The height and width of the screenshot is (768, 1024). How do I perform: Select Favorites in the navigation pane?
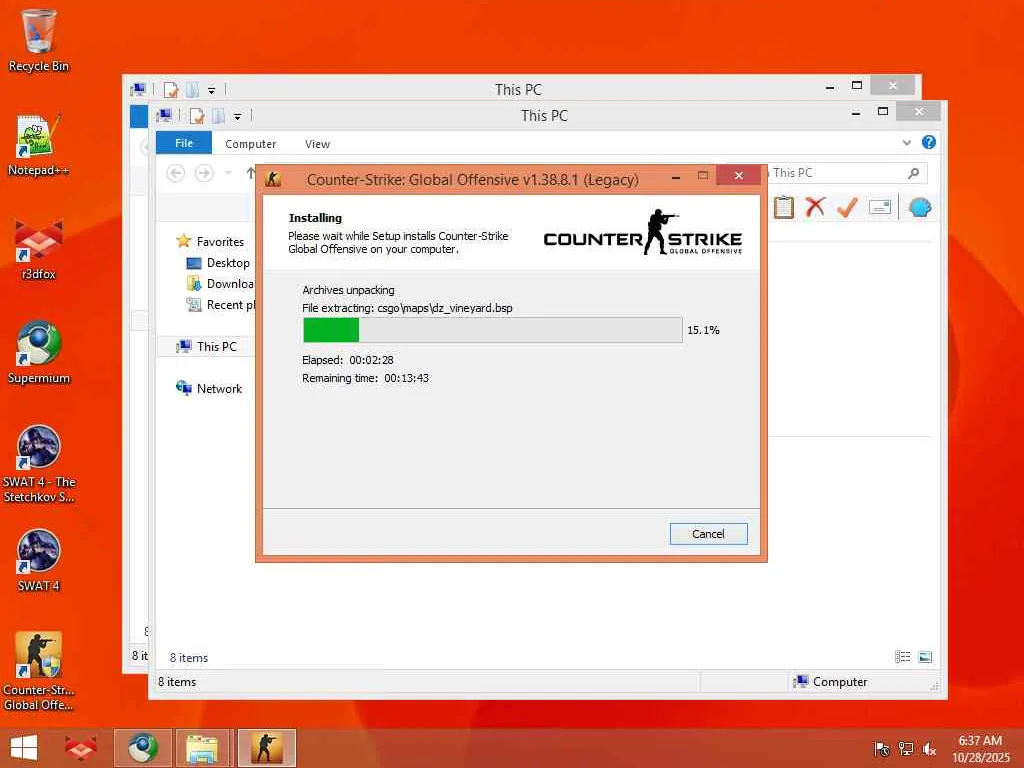[x=211, y=242]
